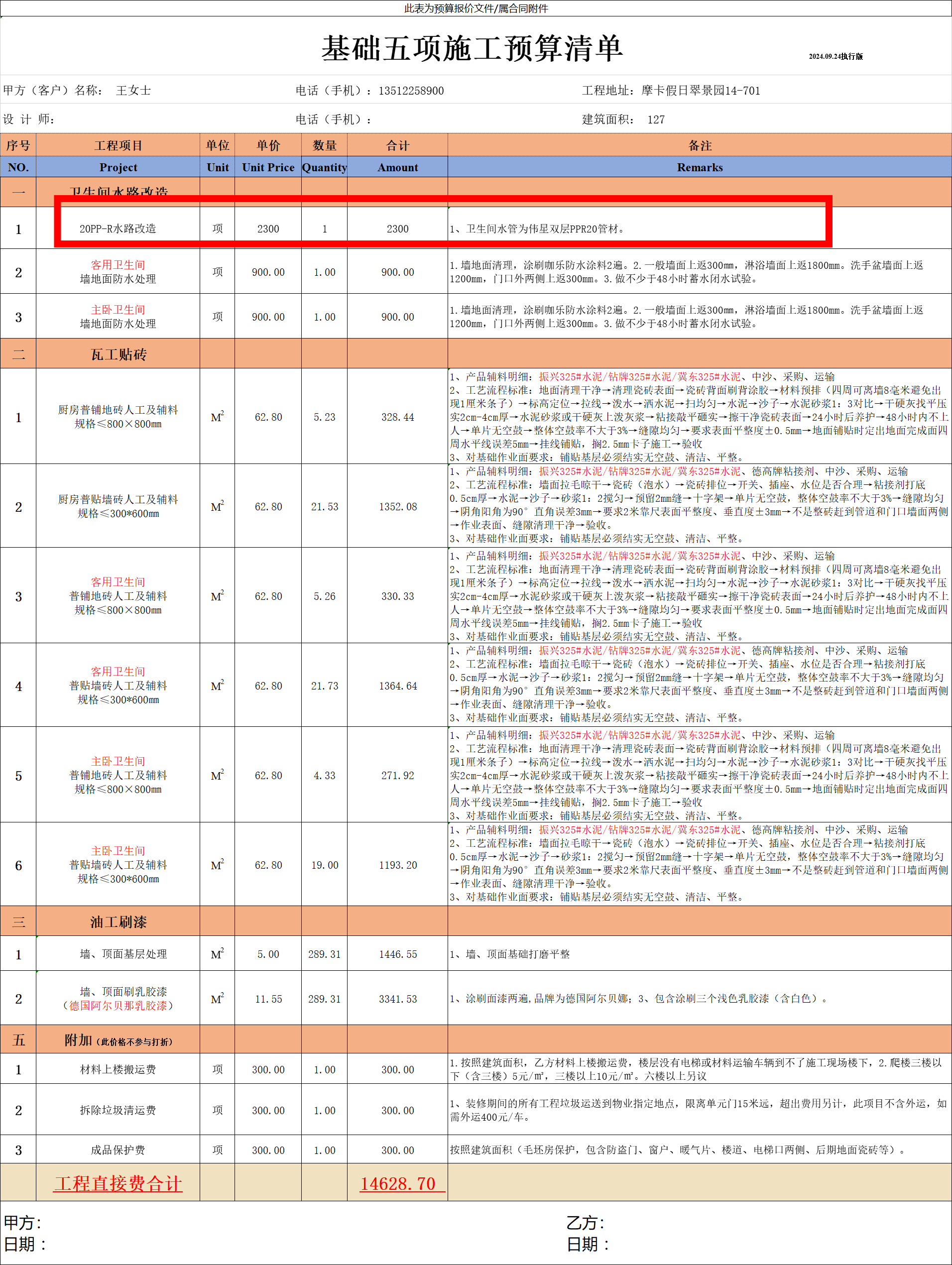Select the phone number 13512258900
952x1265 pixels.
click(x=411, y=91)
